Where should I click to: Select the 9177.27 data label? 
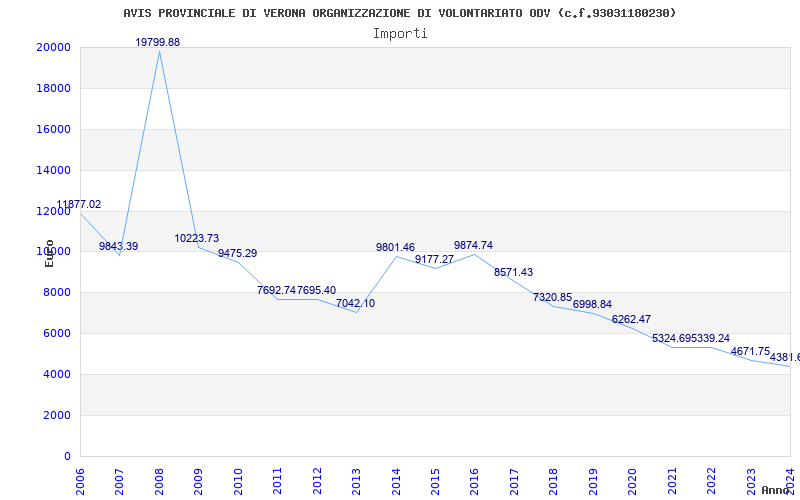point(434,259)
